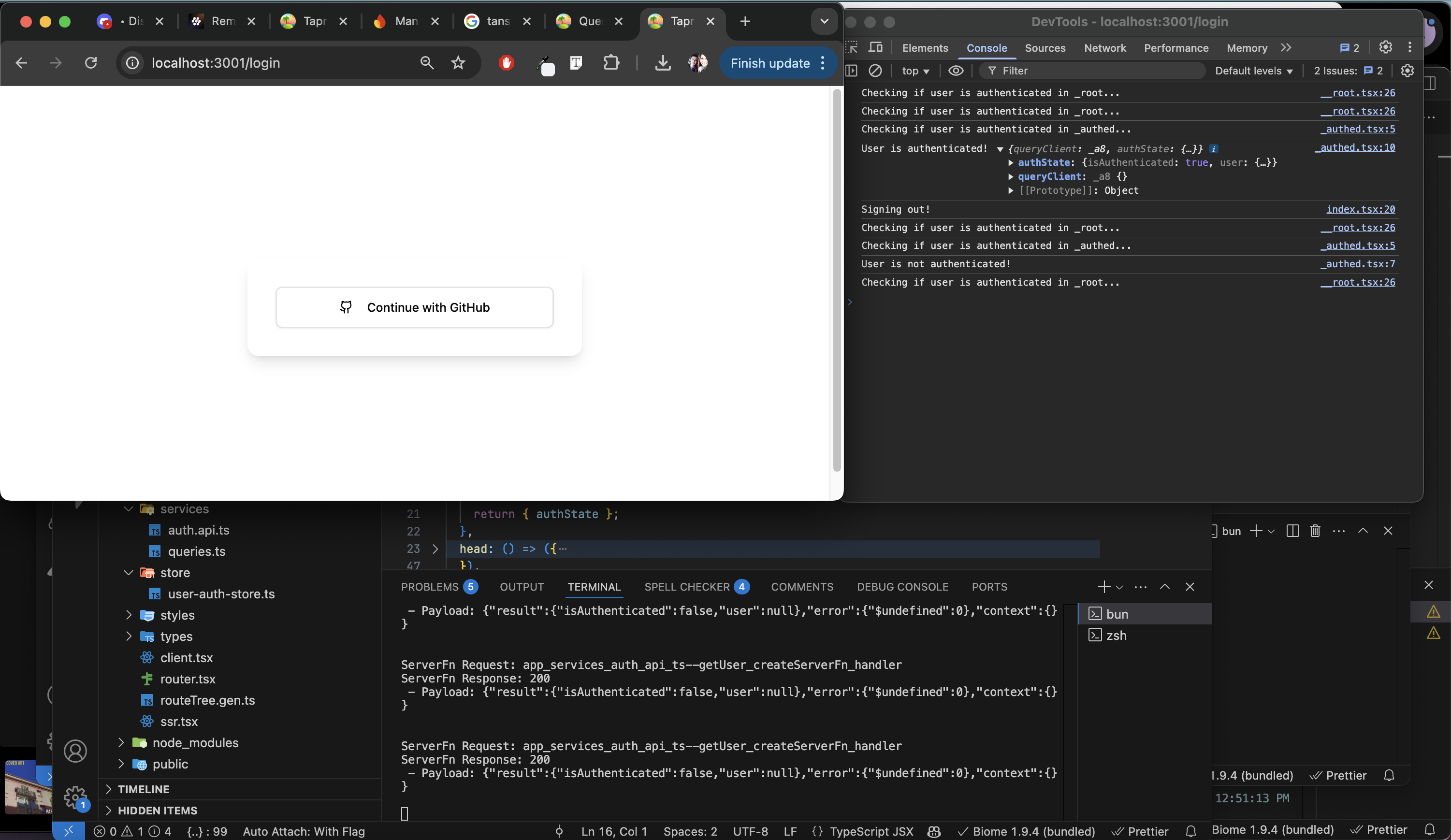Expand [[Prototype]] object entry
This screenshot has height=840, width=1451.
point(1011,190)
